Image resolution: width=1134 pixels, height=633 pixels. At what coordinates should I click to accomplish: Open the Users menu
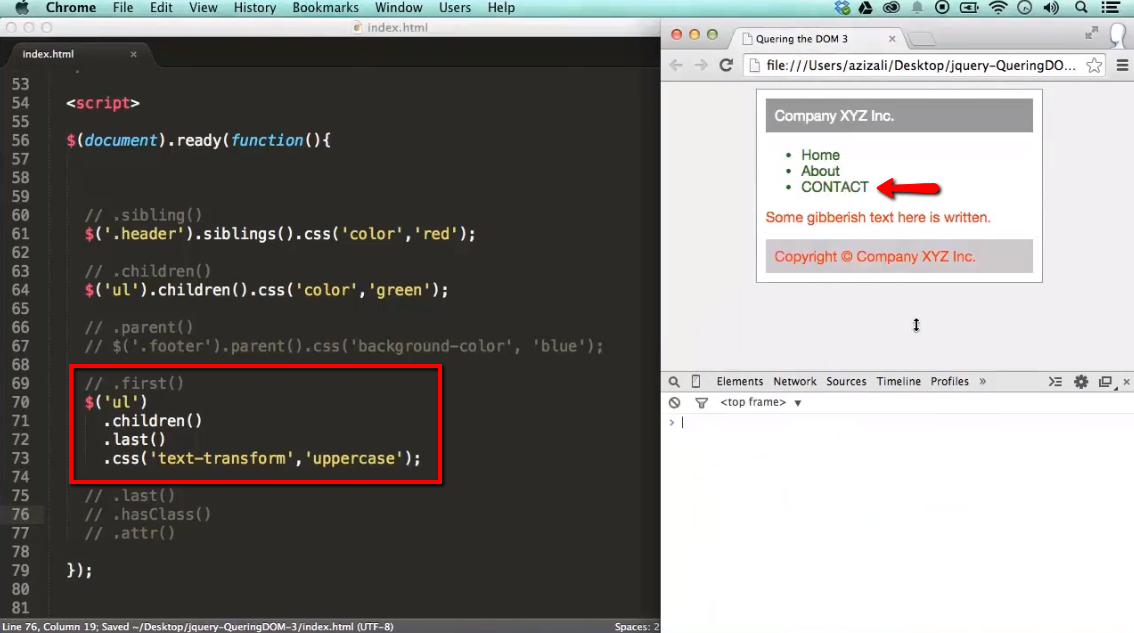[455, 8]
